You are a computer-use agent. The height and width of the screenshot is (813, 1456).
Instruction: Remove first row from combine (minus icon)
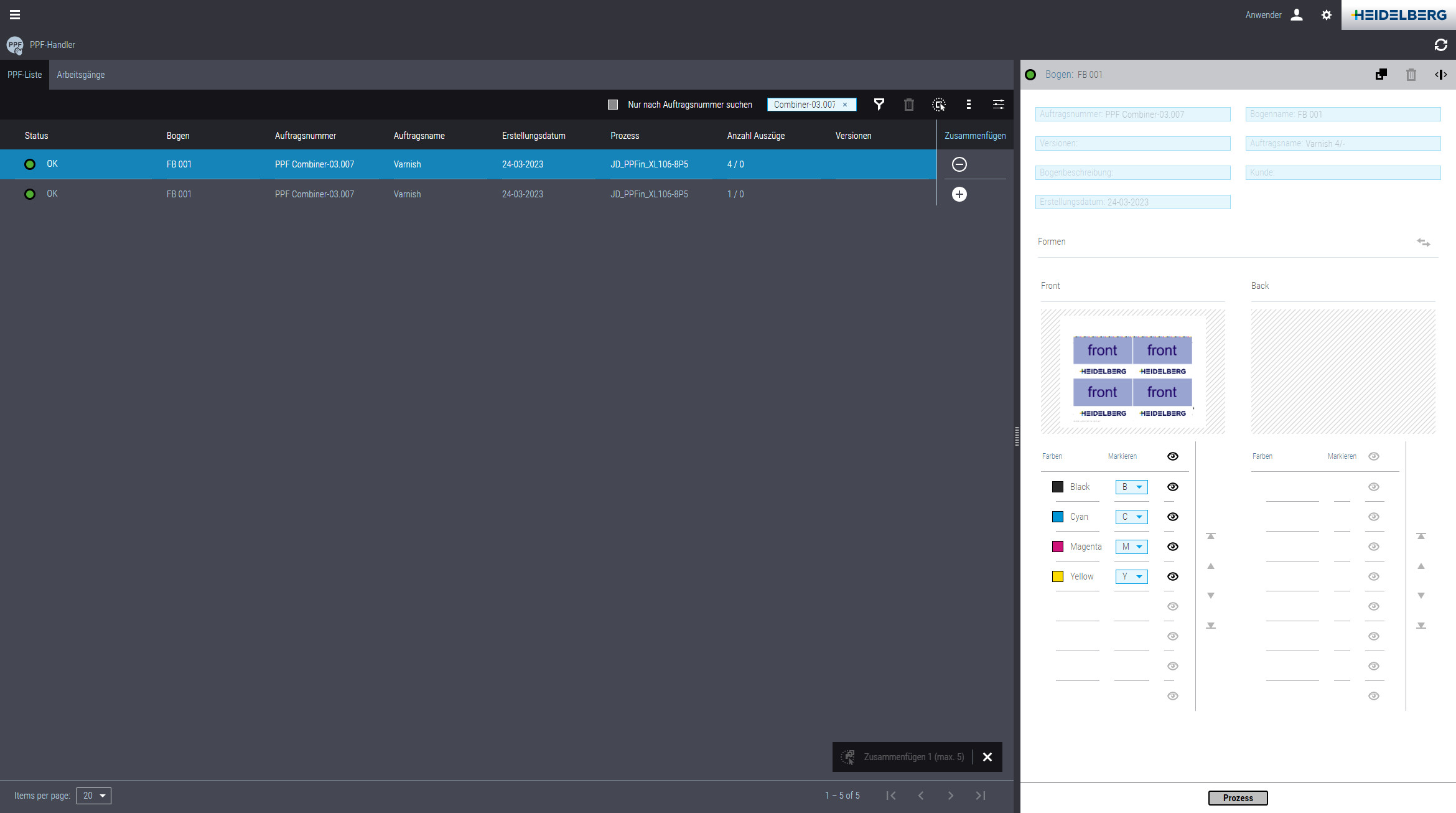(959, 164)
